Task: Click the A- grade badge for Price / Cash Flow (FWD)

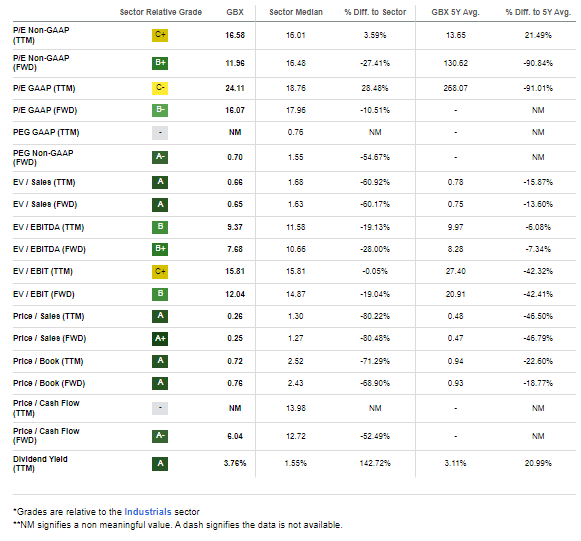Action: [x=160, y=437]
